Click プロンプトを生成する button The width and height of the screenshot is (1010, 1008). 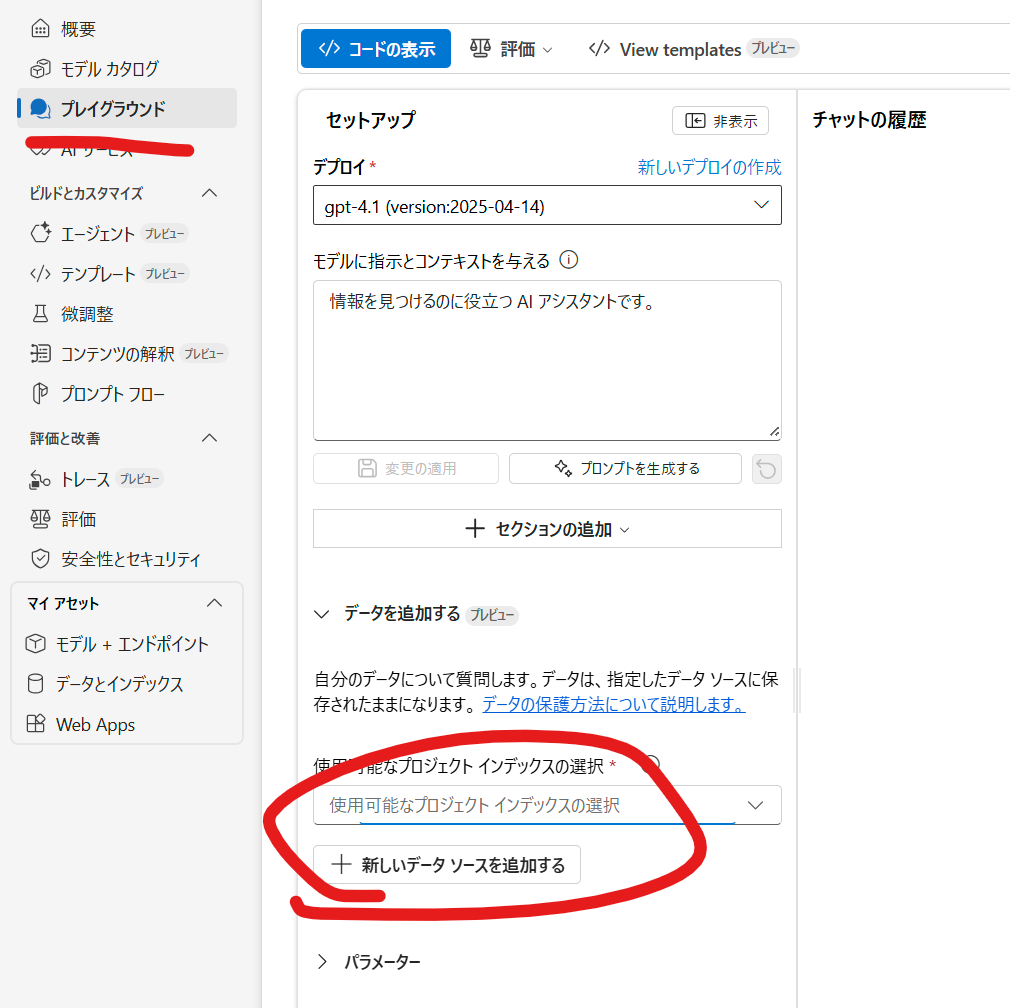[x=625, y=468]
